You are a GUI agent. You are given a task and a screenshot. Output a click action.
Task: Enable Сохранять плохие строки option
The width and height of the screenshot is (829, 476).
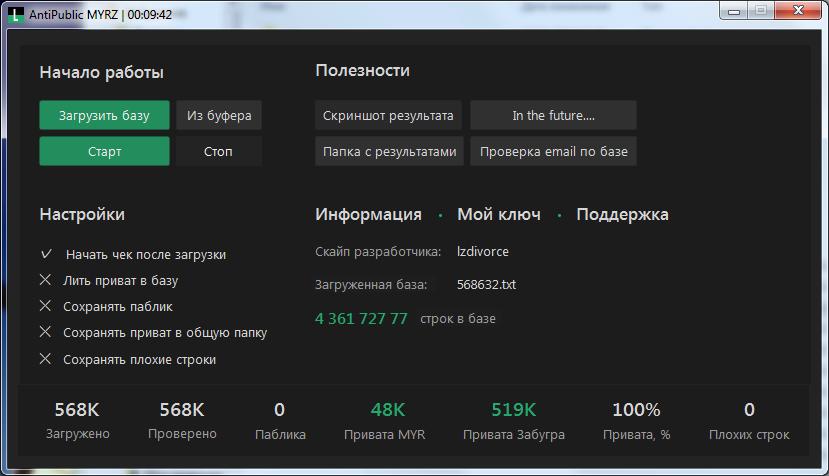[45, 359]
